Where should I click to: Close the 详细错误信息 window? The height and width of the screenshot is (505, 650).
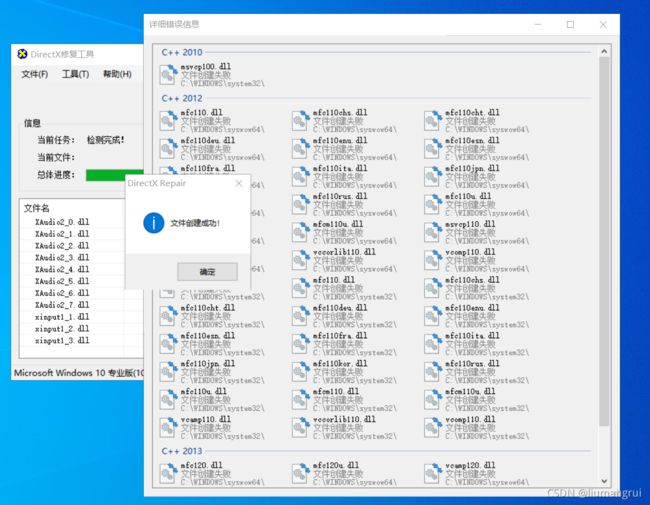coord(603,25)
